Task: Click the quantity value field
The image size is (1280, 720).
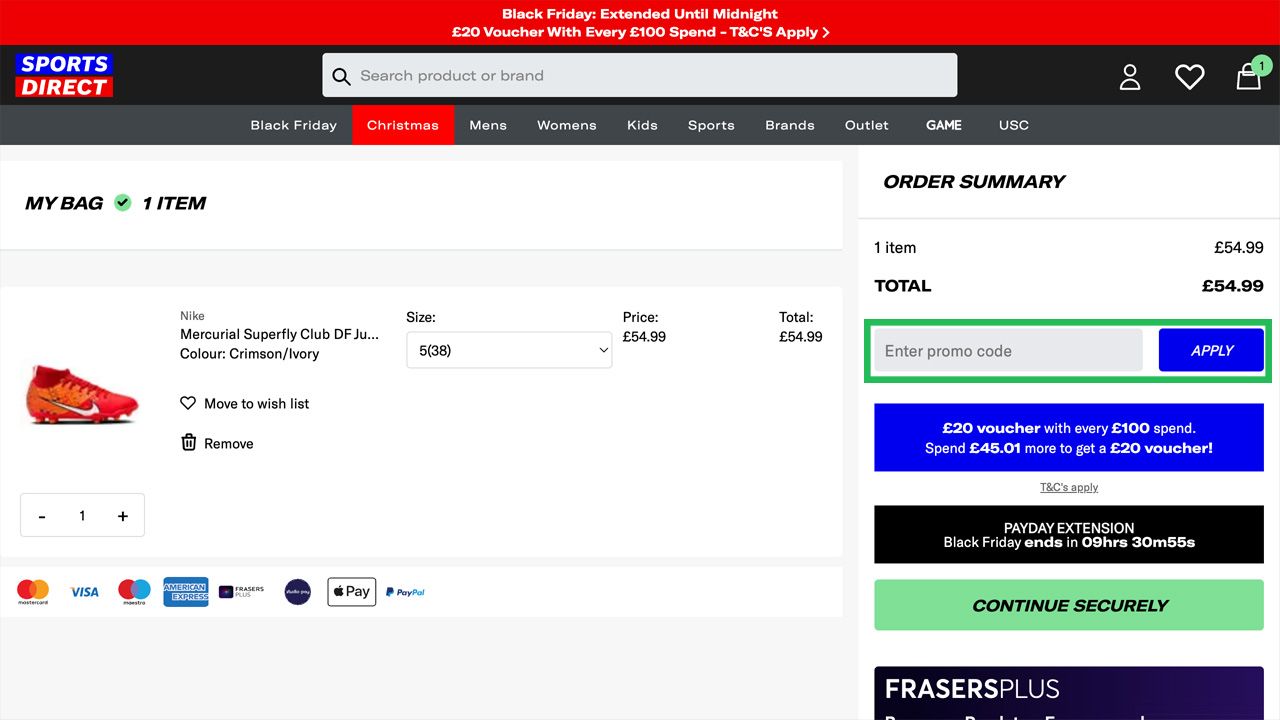Action: click(82, 516)
